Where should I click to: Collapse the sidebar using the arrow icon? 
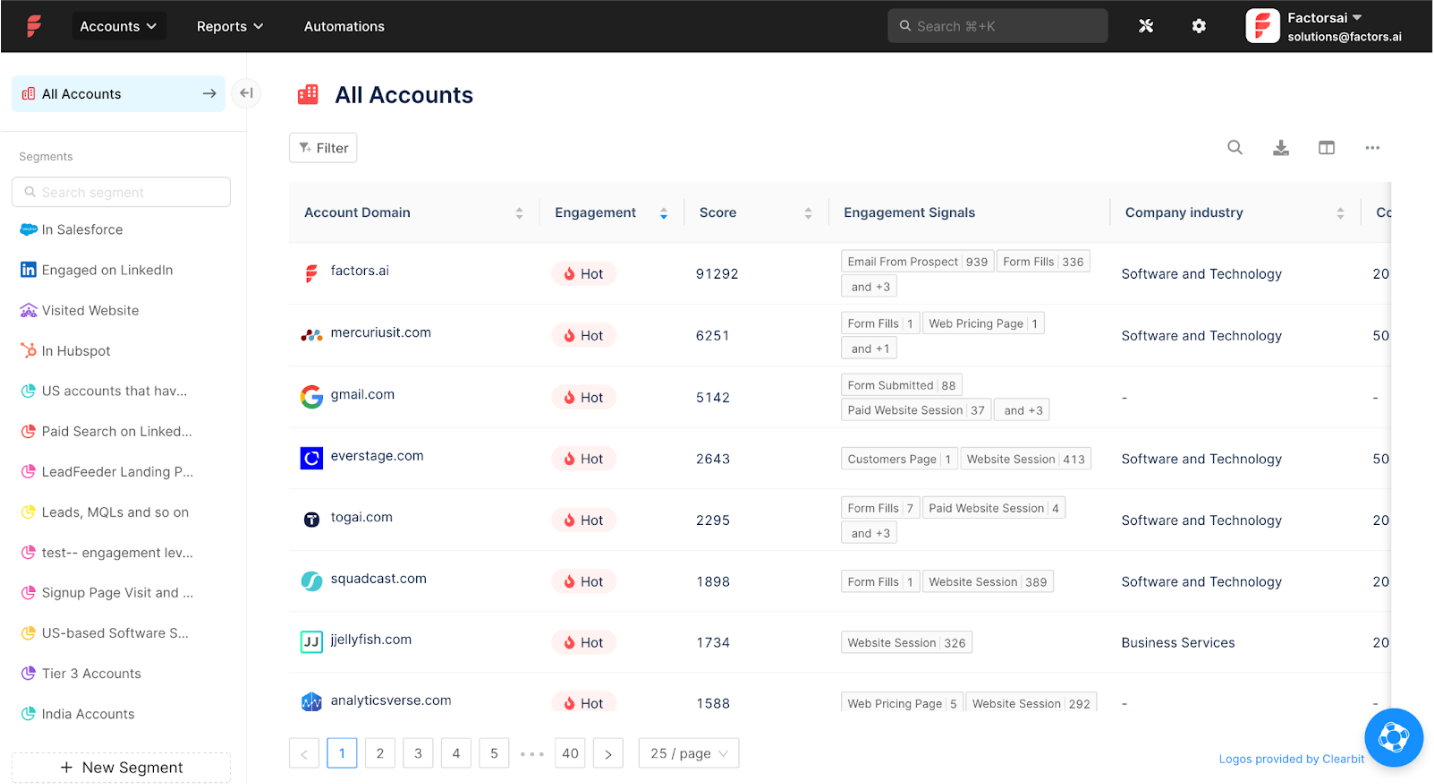[246, 92]
